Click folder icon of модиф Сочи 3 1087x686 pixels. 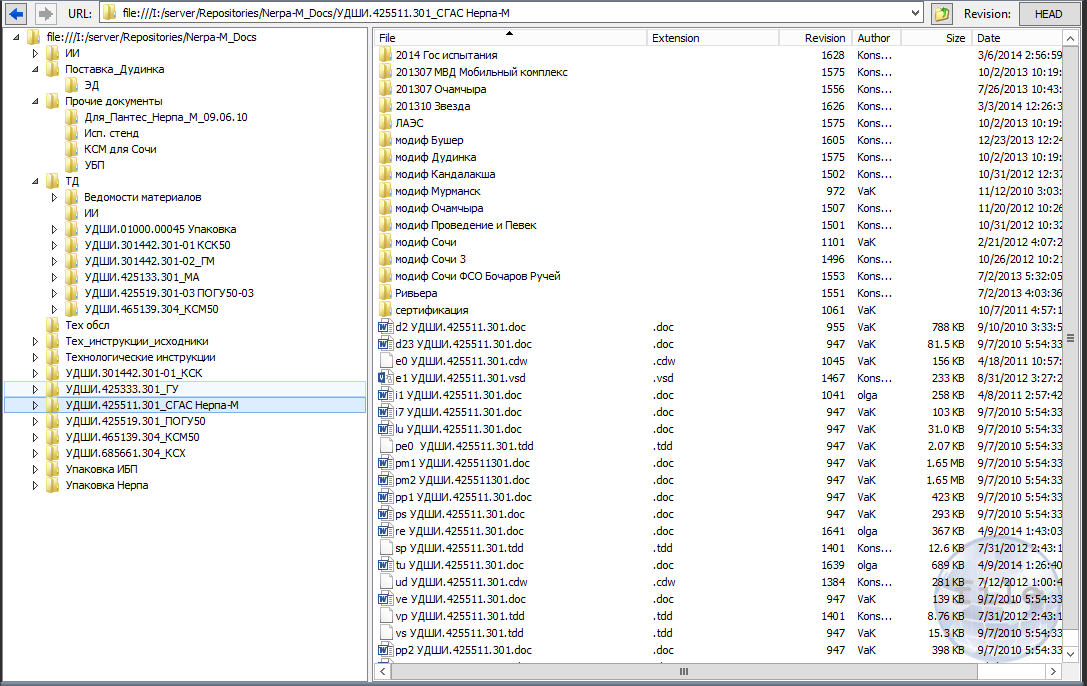(386, 258)
